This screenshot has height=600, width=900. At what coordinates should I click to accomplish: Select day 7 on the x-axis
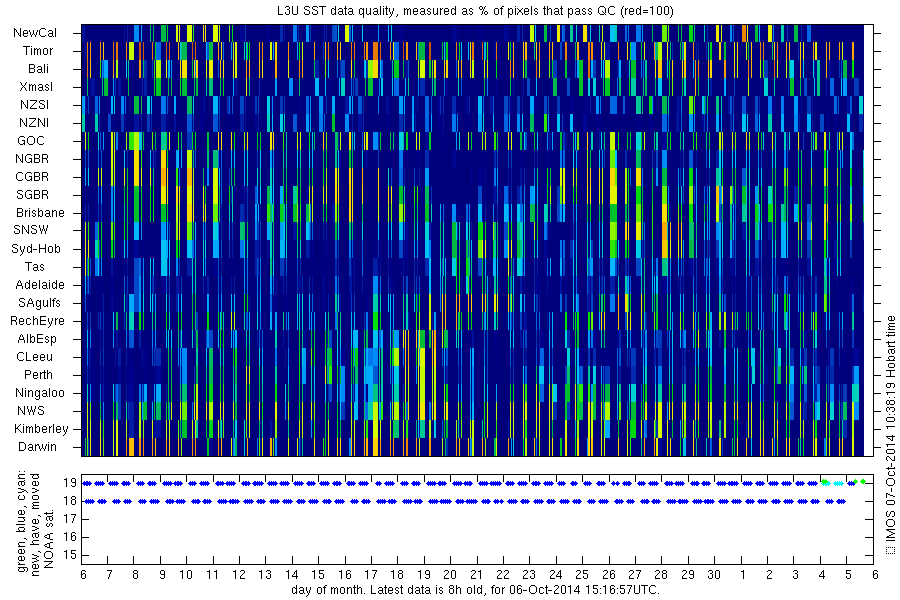point(110,574)
